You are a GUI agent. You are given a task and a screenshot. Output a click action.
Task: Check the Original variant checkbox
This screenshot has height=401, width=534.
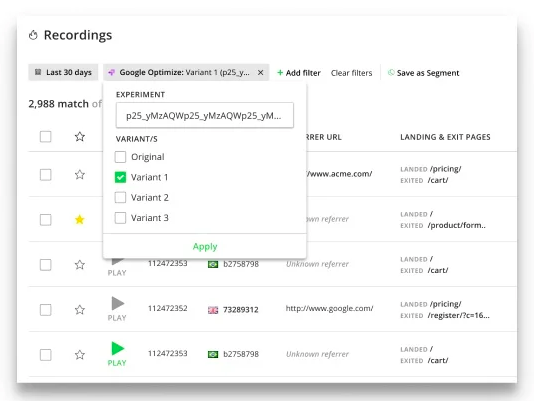coord(120,157)
